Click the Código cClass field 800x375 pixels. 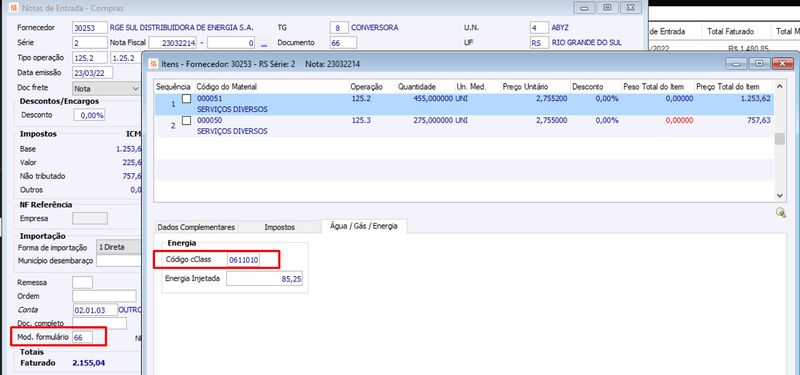(244, 260)
